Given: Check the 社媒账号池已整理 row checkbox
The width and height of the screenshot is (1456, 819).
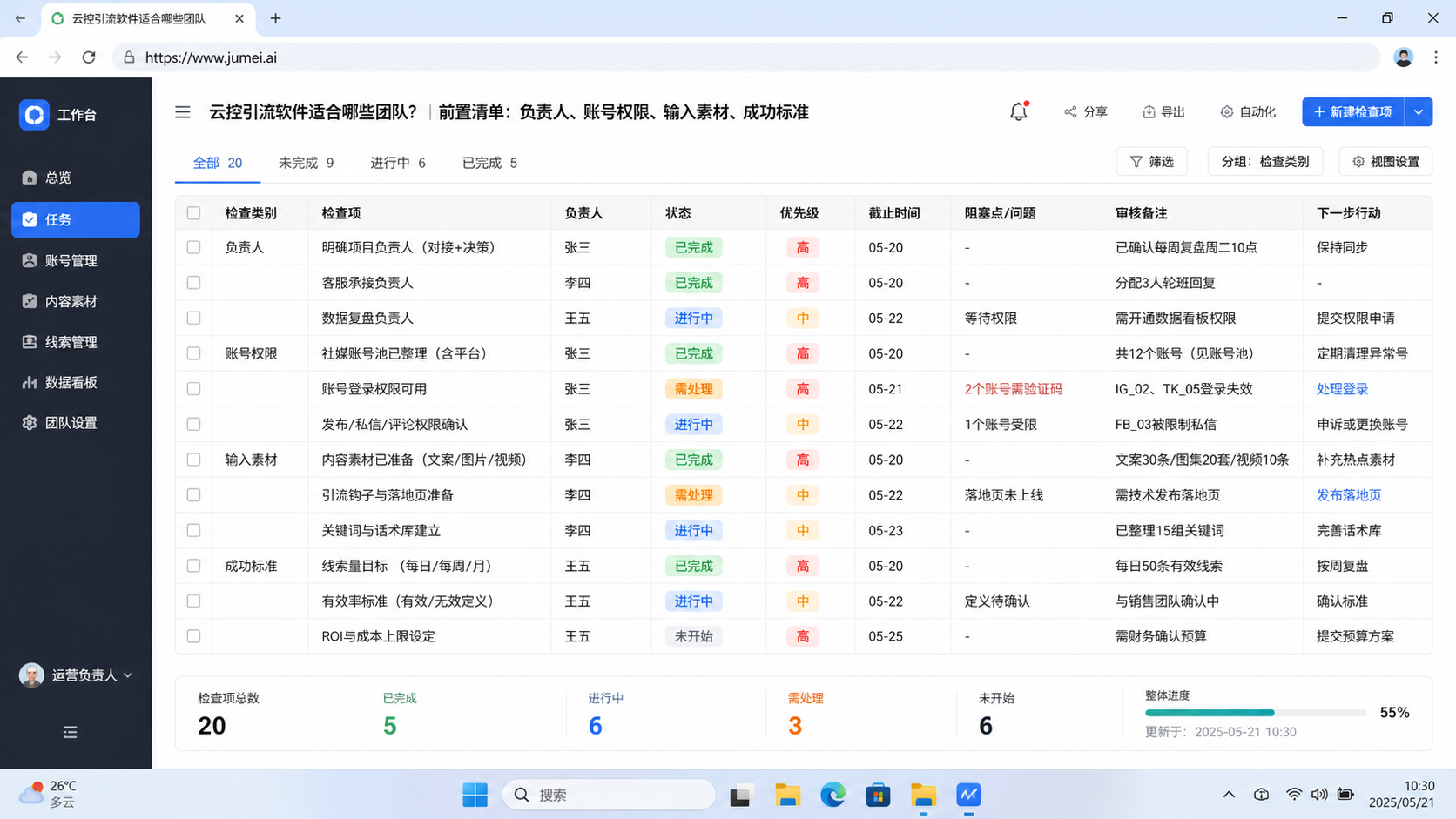Looking at the screenshot, I should 193,353.
